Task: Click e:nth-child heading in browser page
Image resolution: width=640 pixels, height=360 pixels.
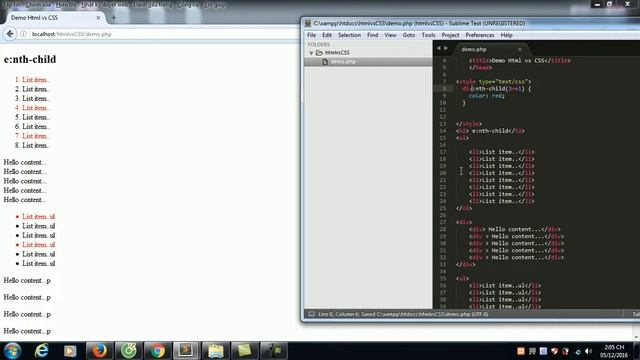Action: [x=30, y=60]
